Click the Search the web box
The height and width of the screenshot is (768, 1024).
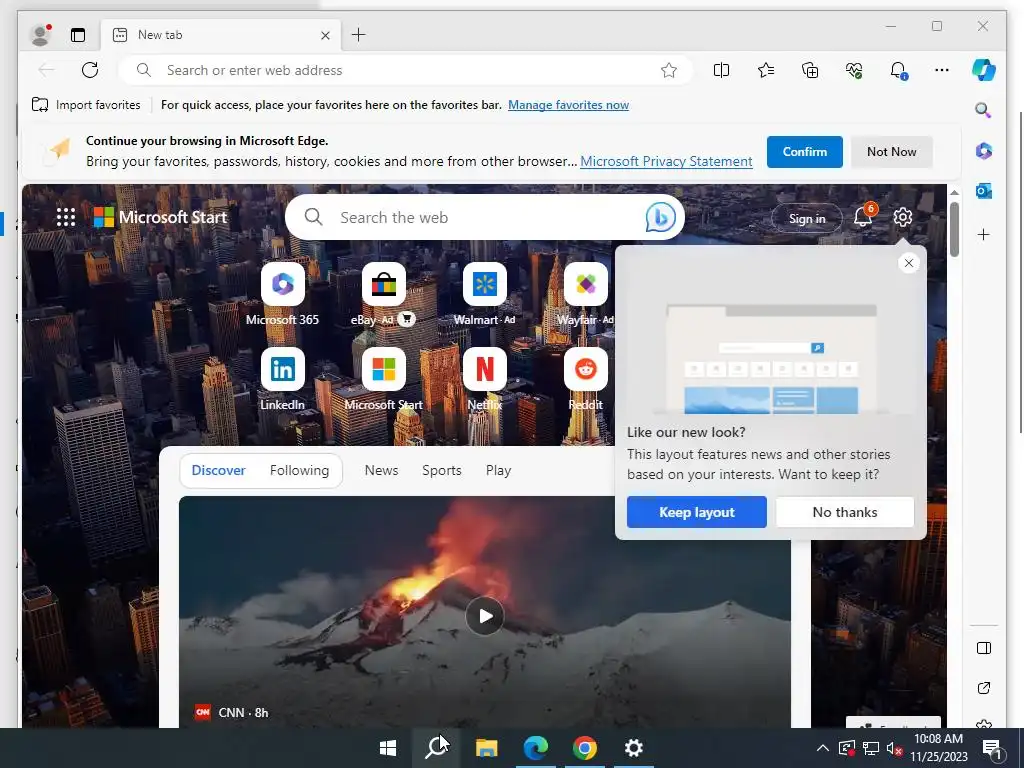pos(485,217)
